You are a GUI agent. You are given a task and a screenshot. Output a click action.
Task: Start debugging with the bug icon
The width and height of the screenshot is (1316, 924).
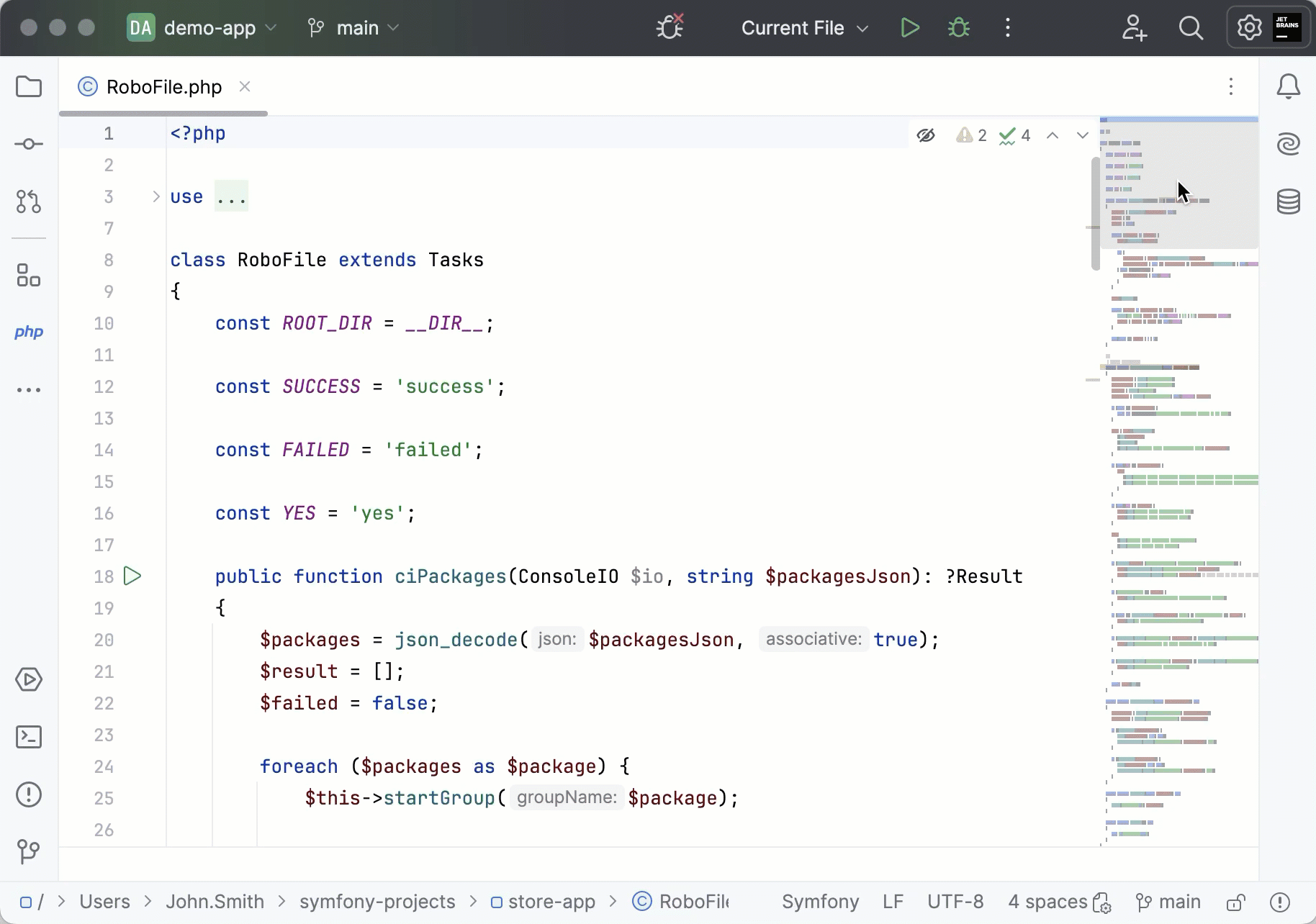click(x=960, y=27)
